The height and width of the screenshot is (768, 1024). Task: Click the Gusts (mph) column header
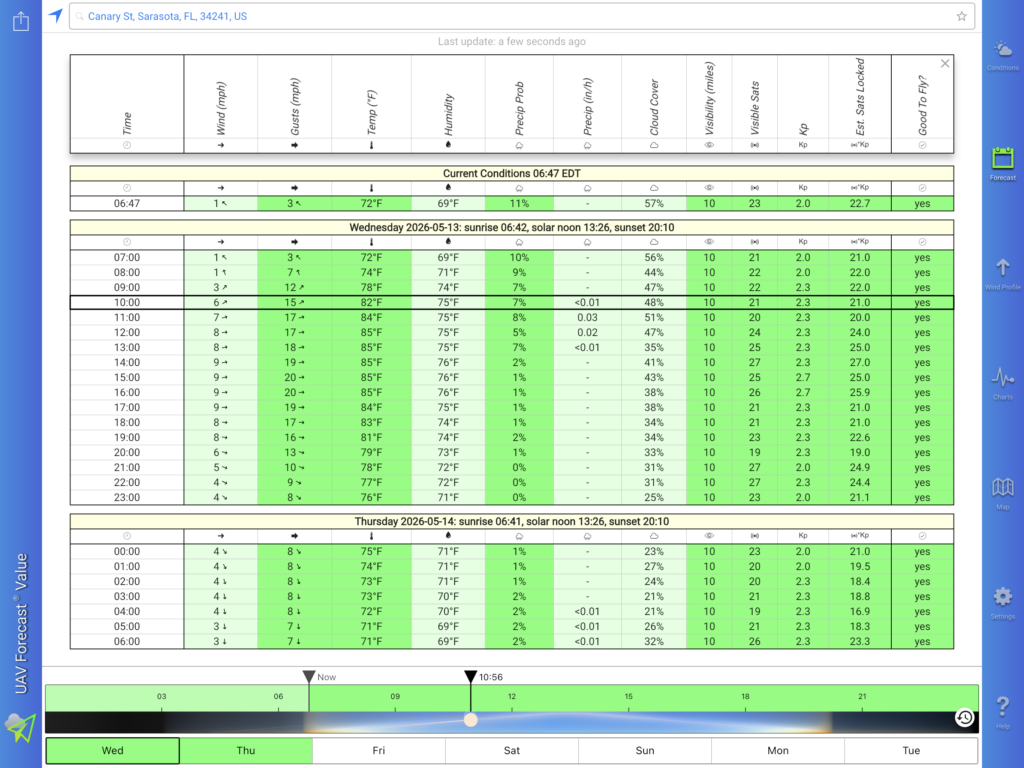(295, 104)
